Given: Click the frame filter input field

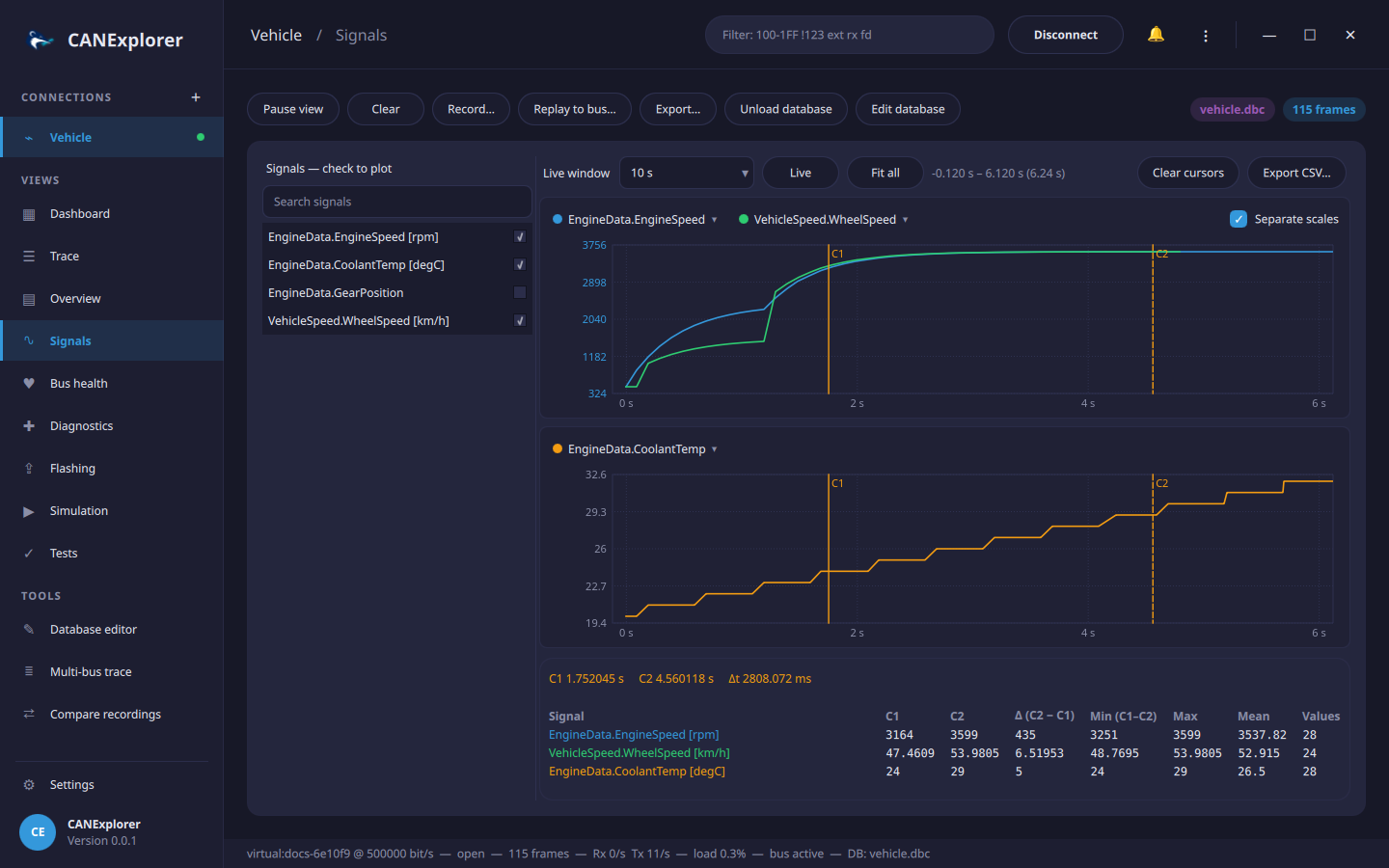Looking at the screenshot, I should coord(850,35).
